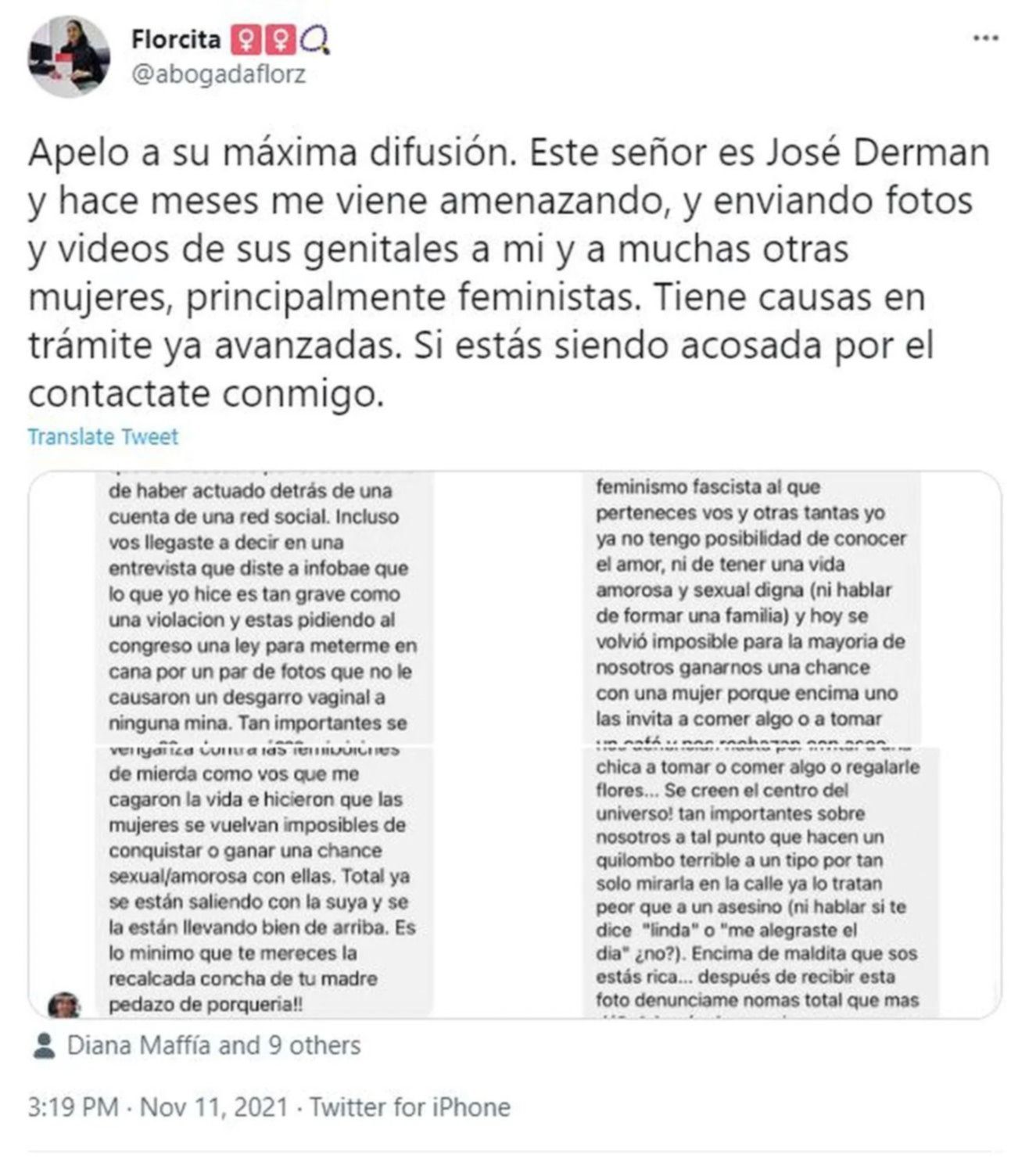Click the 3:19 PM timestamp
Screen dimensions: 1036x1173
point(73,1107)
